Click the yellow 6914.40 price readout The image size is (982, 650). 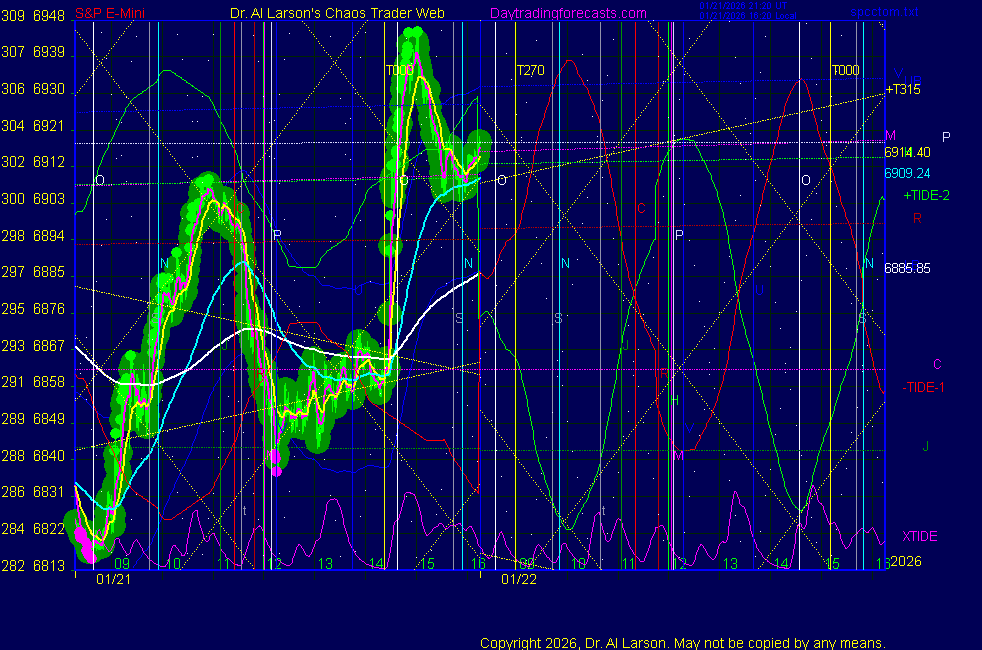[x=907, y=153]
